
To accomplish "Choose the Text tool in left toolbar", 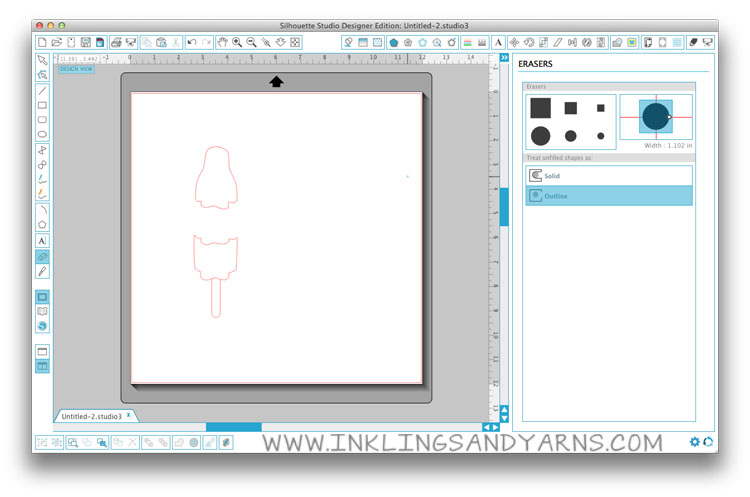I will pyautogui.click(x=42, y=241).
